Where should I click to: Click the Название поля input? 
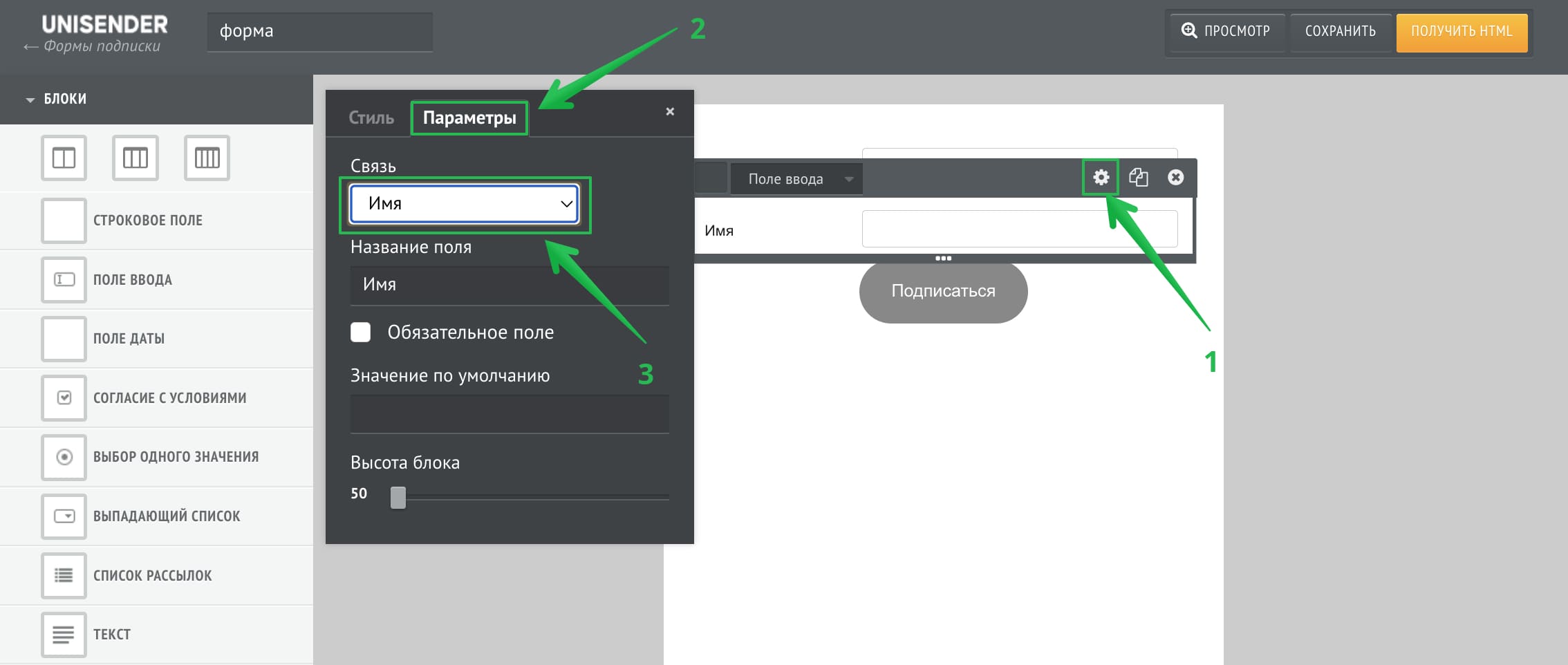pyautogui.click(x=510, y=285)
